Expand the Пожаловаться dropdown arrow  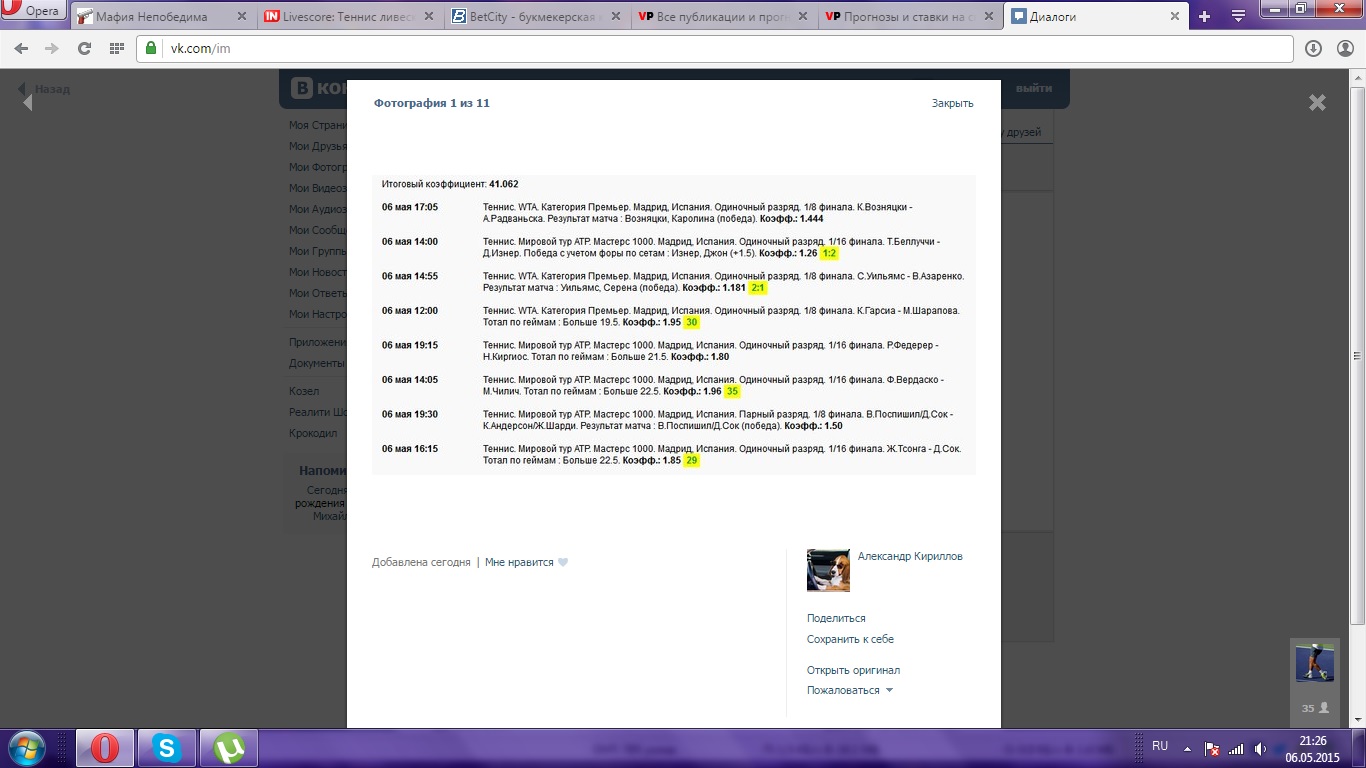click(x=889, y=691)
